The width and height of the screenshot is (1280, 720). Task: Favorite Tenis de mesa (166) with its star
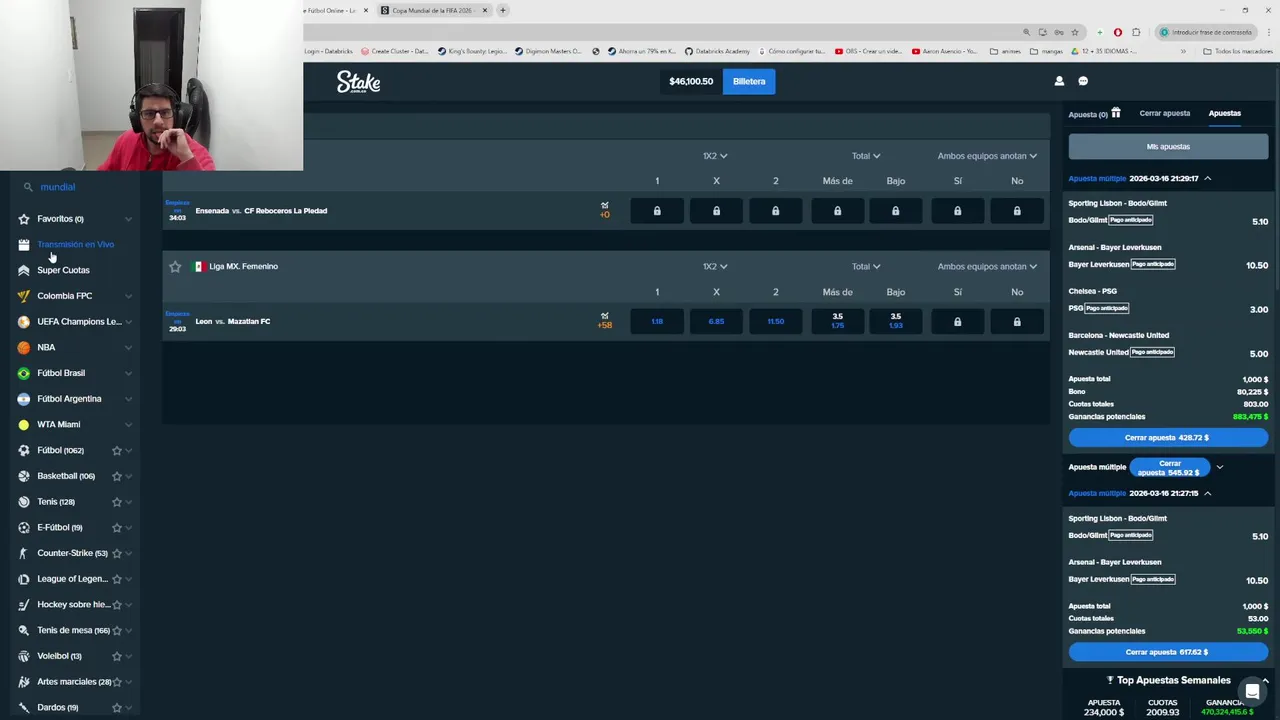tap(117, 630)
